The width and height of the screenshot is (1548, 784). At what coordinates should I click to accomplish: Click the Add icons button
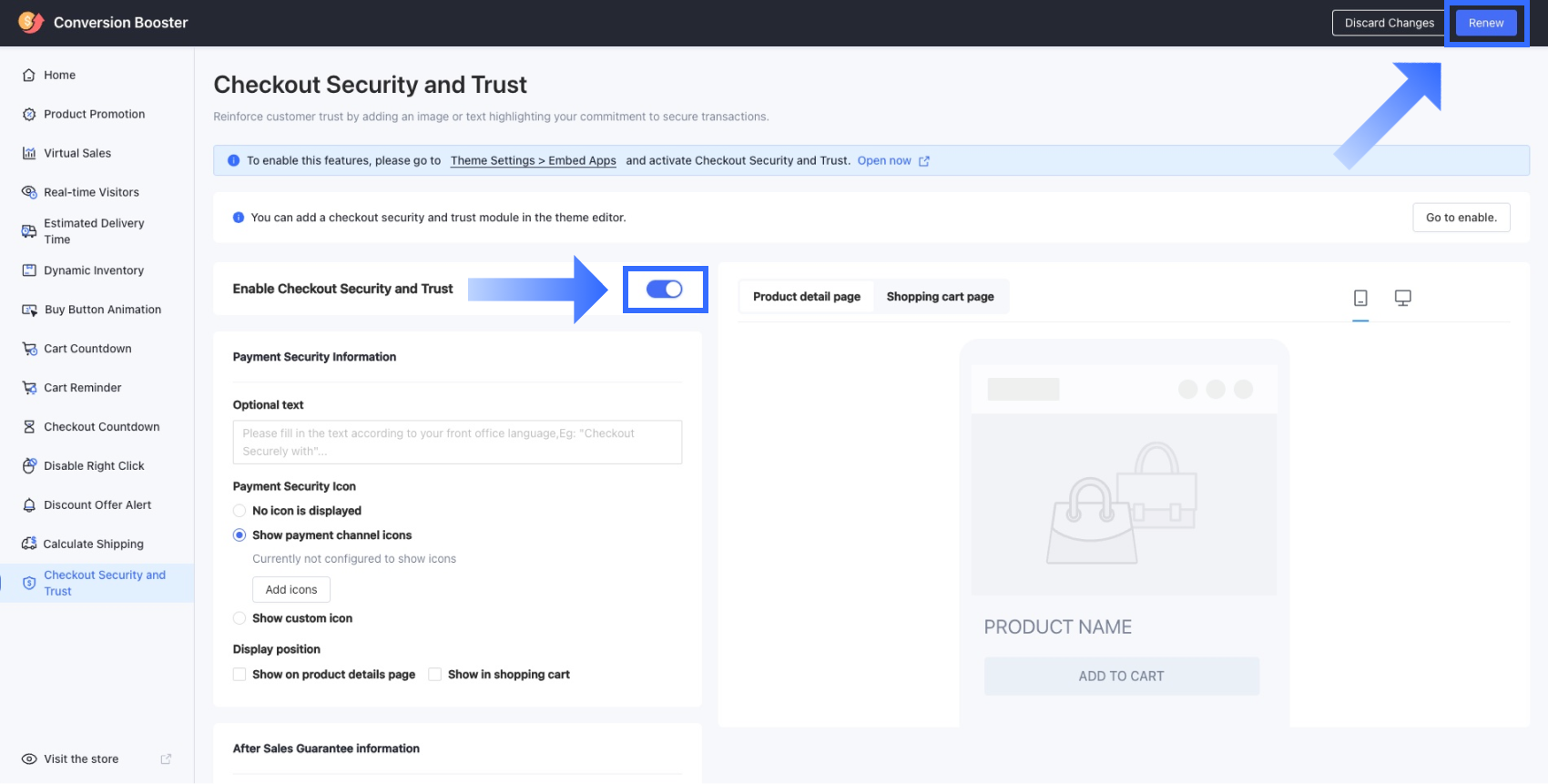pyautogui.click(x=291, y=590)
